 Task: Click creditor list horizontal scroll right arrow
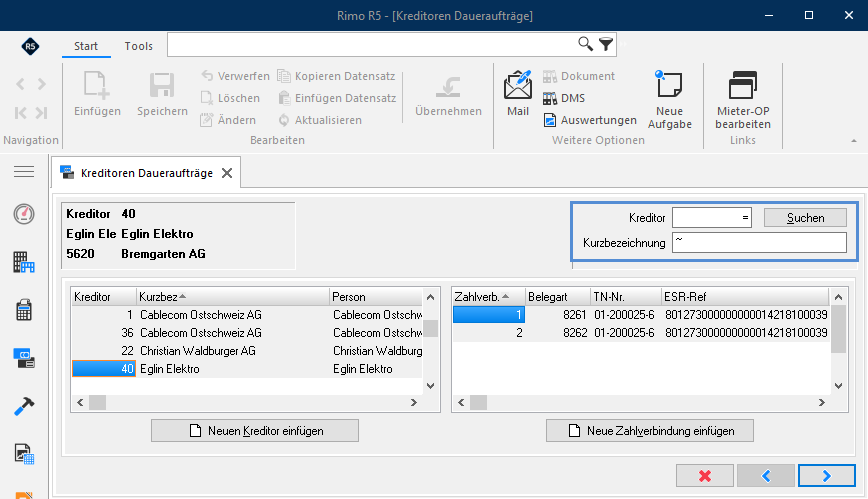click(414, 403)
